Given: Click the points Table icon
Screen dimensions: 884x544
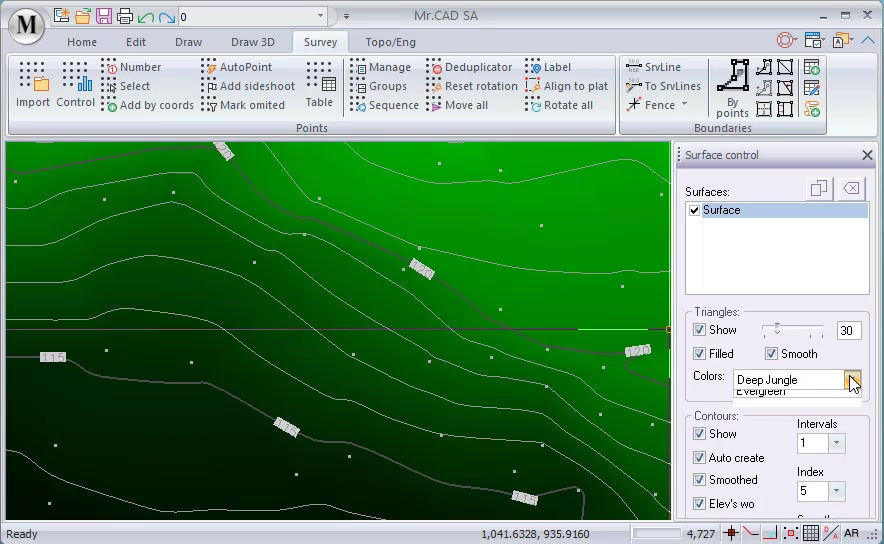Looking at the screenshot, I should (x=320, y=85).
